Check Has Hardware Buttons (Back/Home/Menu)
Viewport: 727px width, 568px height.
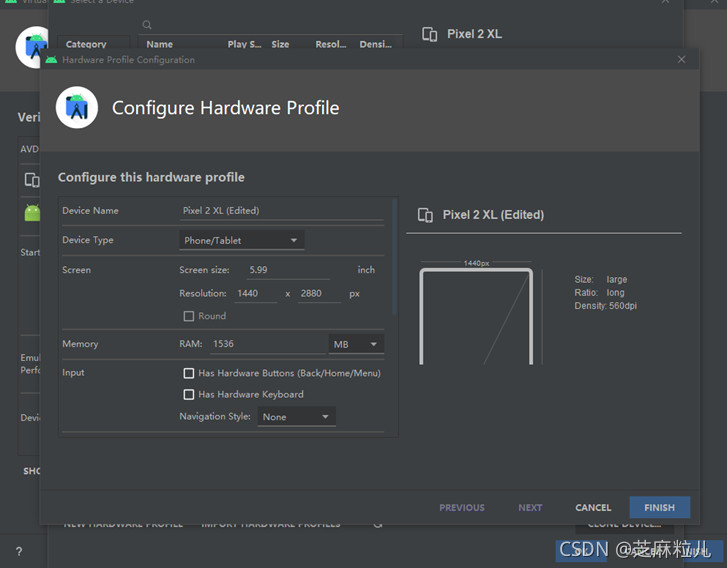coord(189,373)
